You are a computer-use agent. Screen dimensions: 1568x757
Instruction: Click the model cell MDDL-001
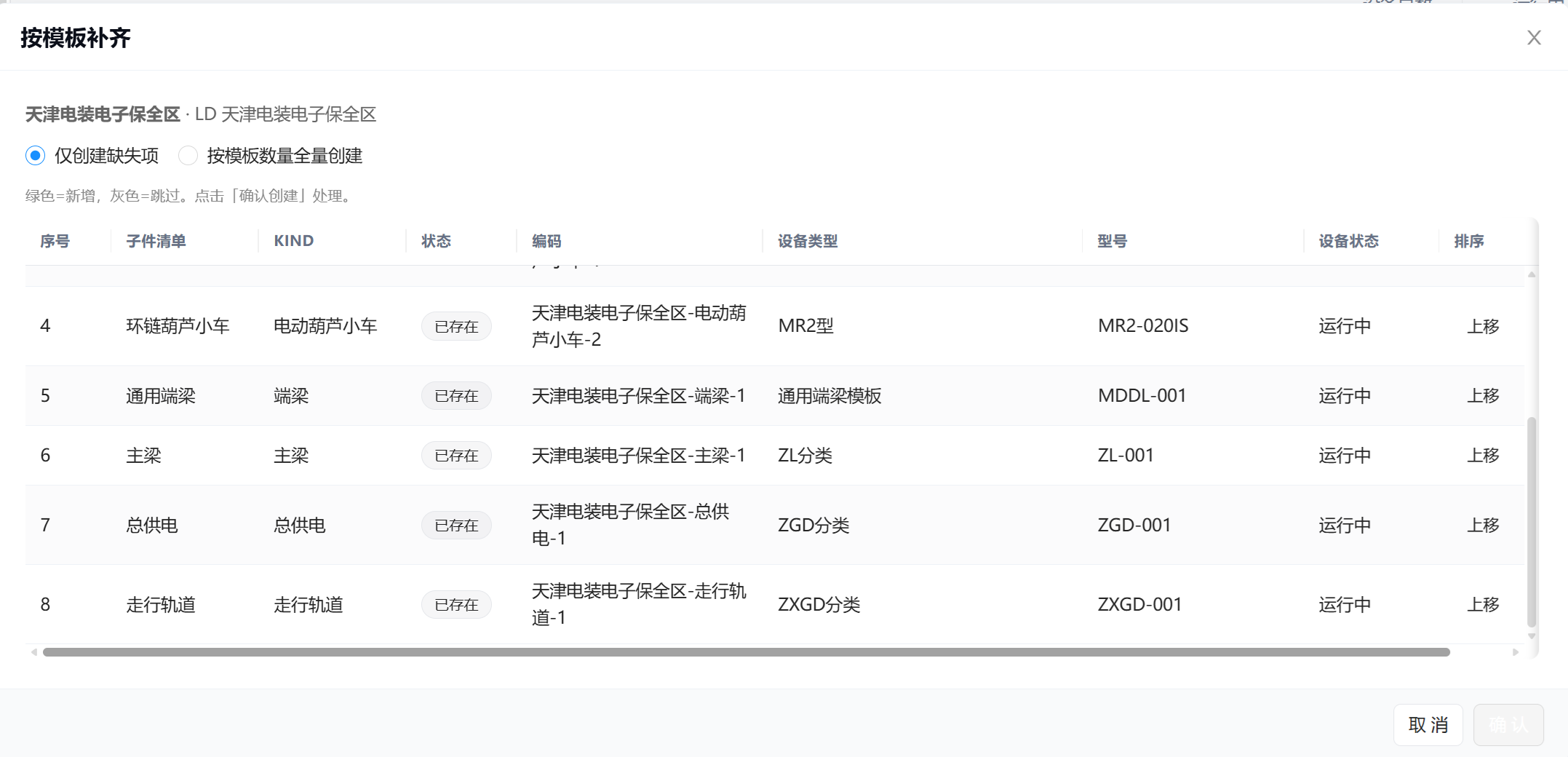click(1142, 396)
